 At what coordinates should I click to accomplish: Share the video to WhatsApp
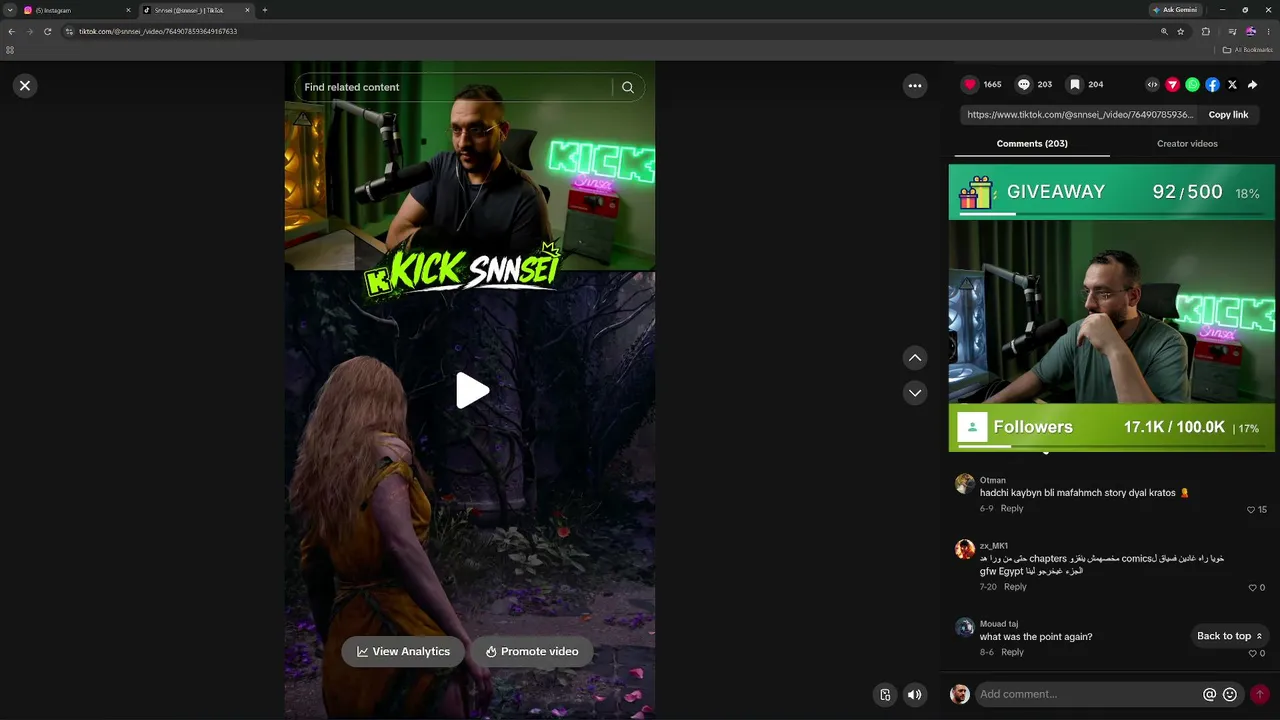(x=1192, y=85)
